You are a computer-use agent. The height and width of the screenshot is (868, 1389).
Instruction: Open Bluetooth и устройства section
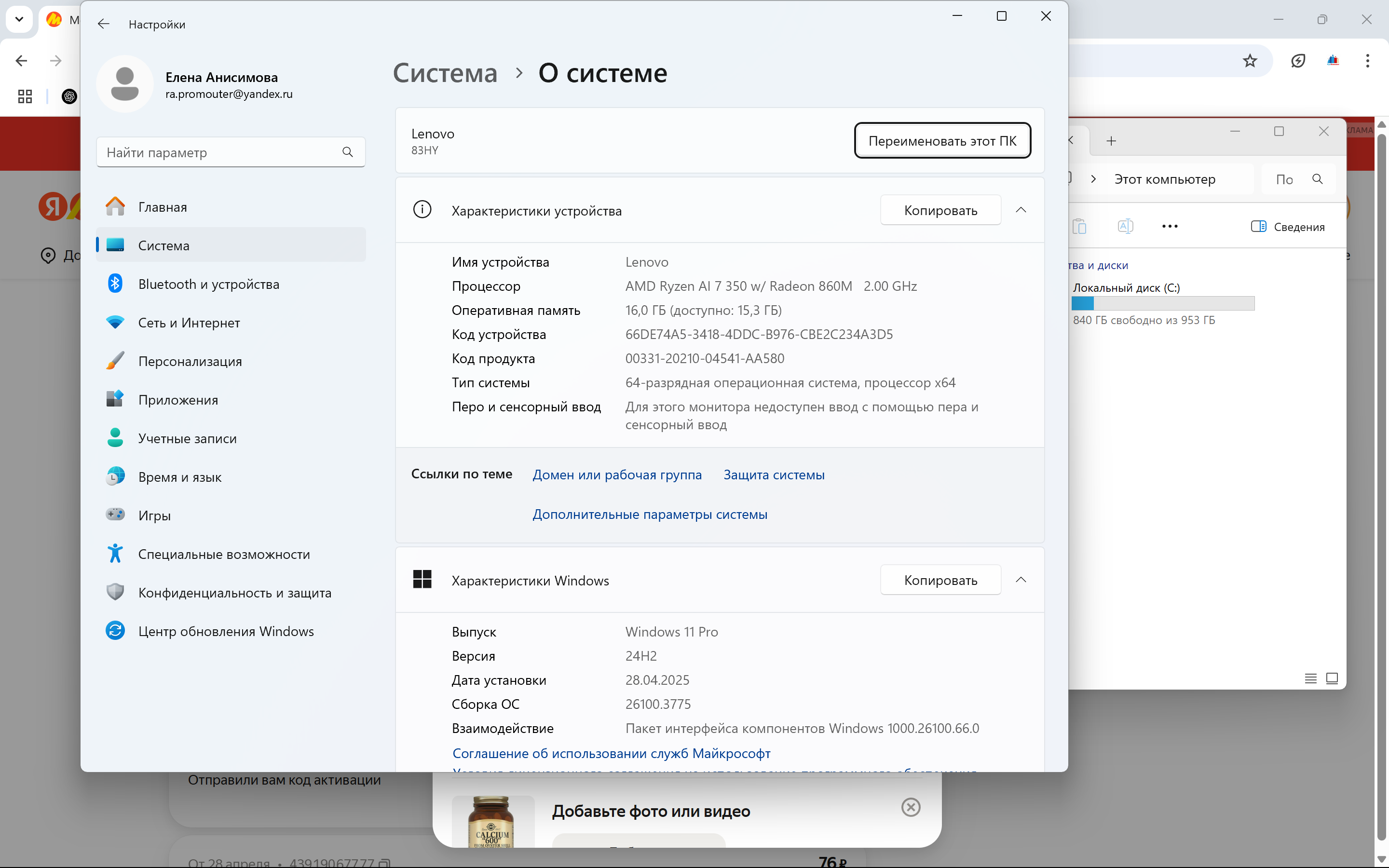[x=208, y=284]
